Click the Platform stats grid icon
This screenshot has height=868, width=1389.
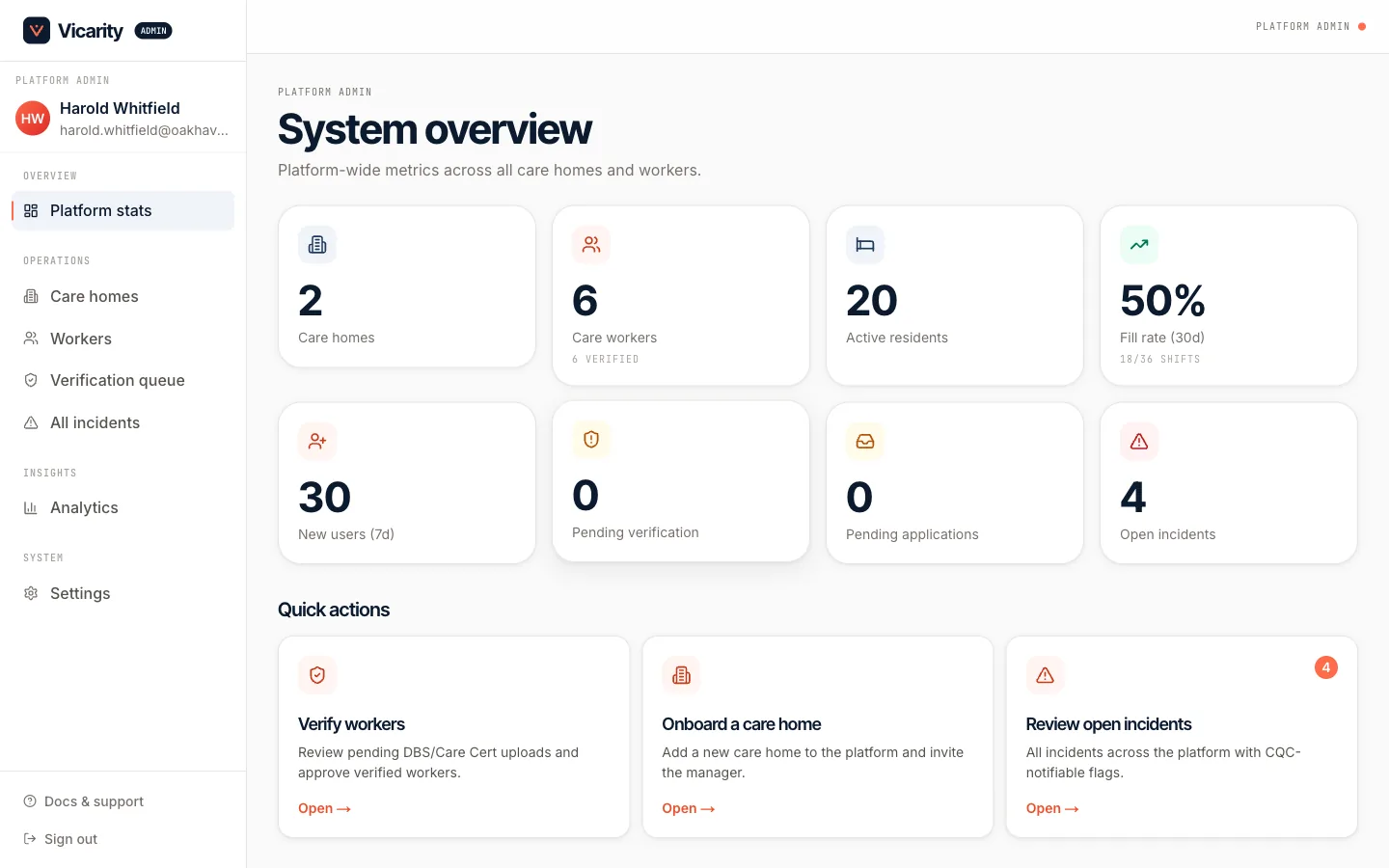tap(31, 210)
